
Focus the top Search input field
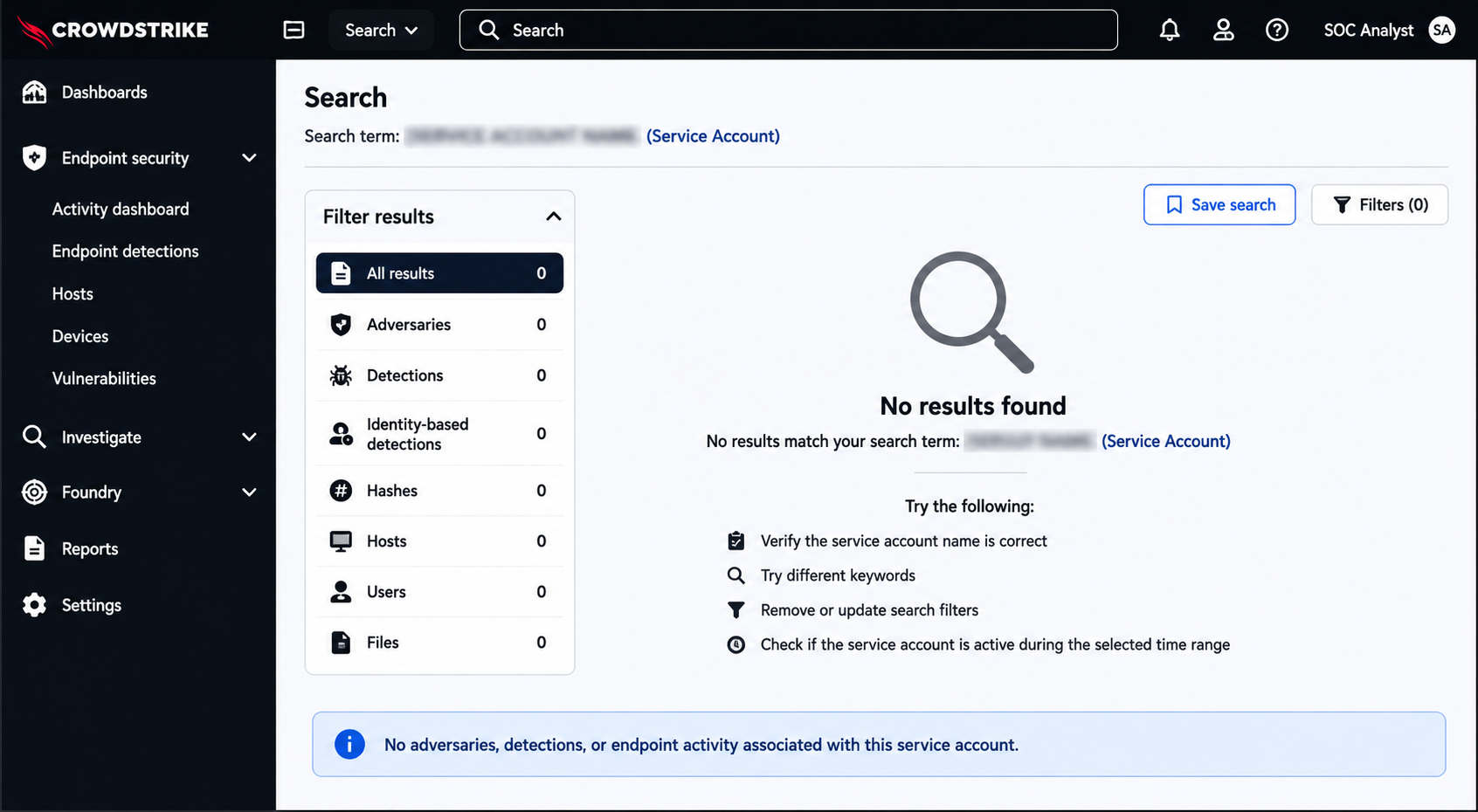pyautogui.click(x=788, y=30)
